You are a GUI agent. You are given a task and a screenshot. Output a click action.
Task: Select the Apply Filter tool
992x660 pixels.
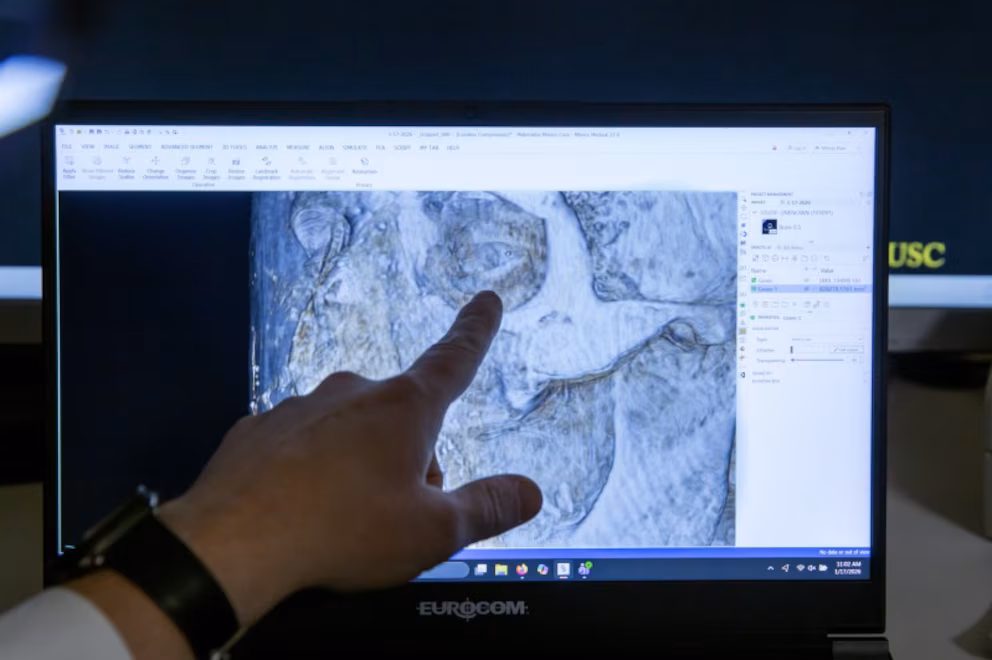(70, 168)
